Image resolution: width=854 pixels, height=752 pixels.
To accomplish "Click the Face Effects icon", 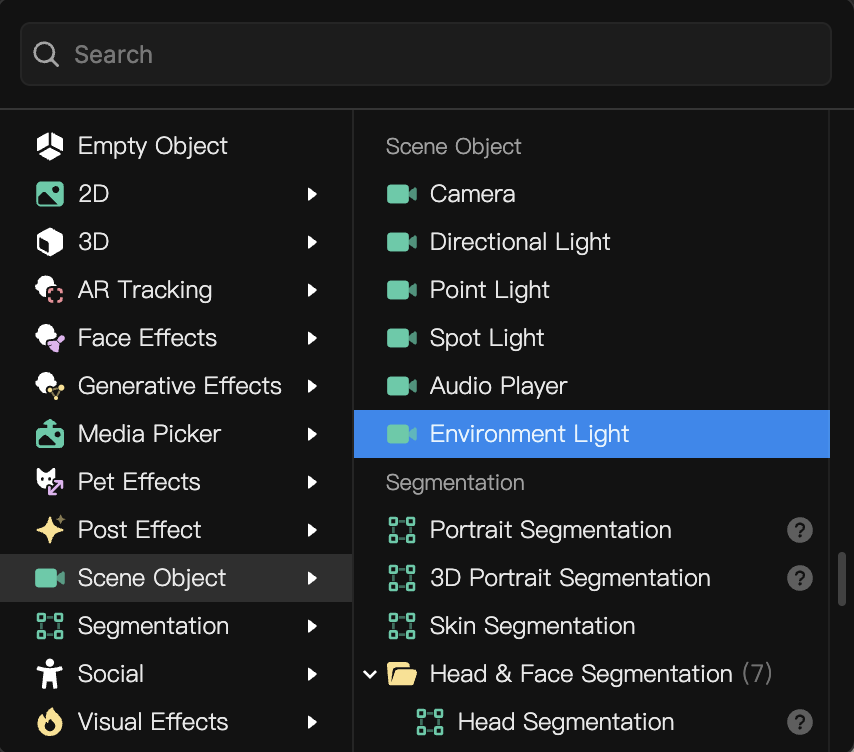I will click(50, 338).
